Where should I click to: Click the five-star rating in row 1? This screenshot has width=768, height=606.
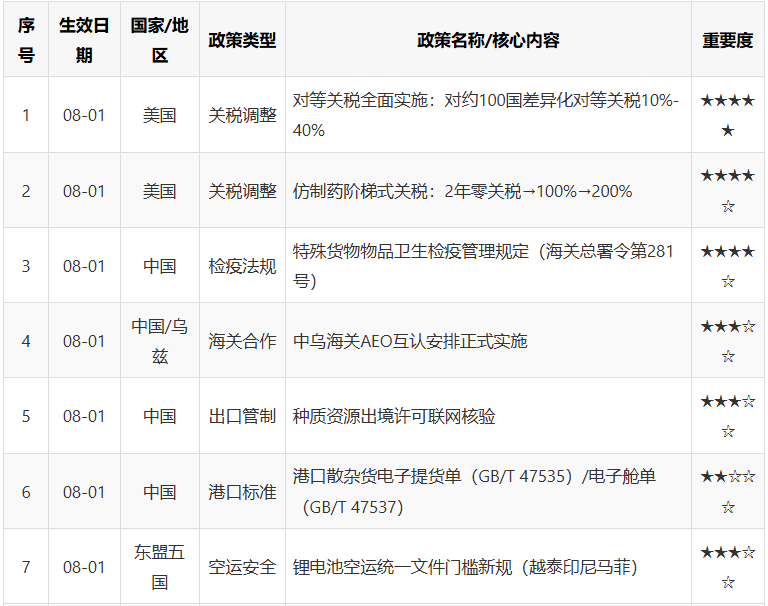728,115
